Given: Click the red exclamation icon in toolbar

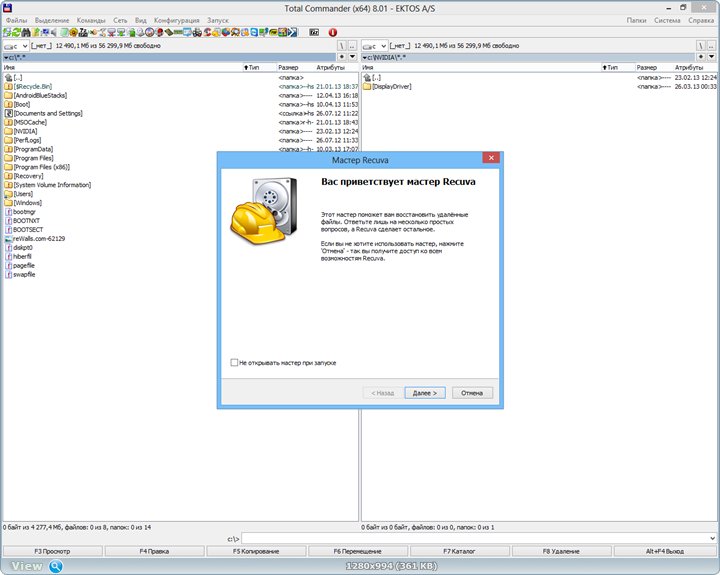Looking at the screenshot, I should [x=333, y=32].
